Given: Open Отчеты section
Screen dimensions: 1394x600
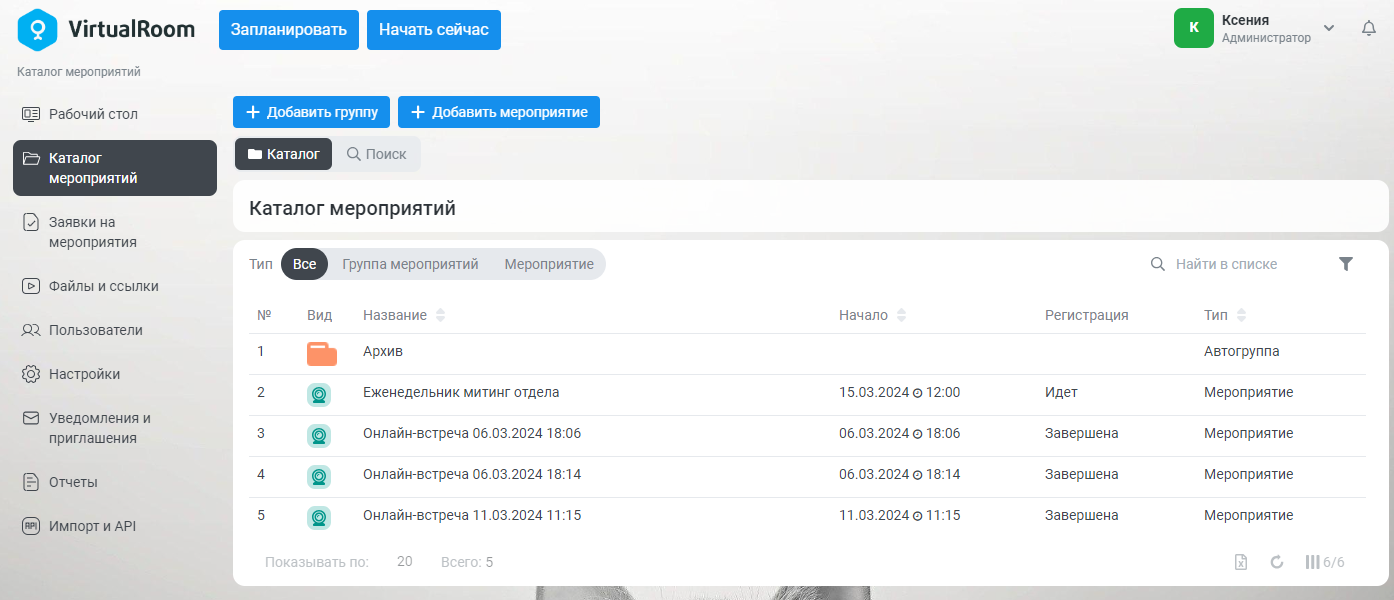Looking at the screenshot, I should pos(115,482).
